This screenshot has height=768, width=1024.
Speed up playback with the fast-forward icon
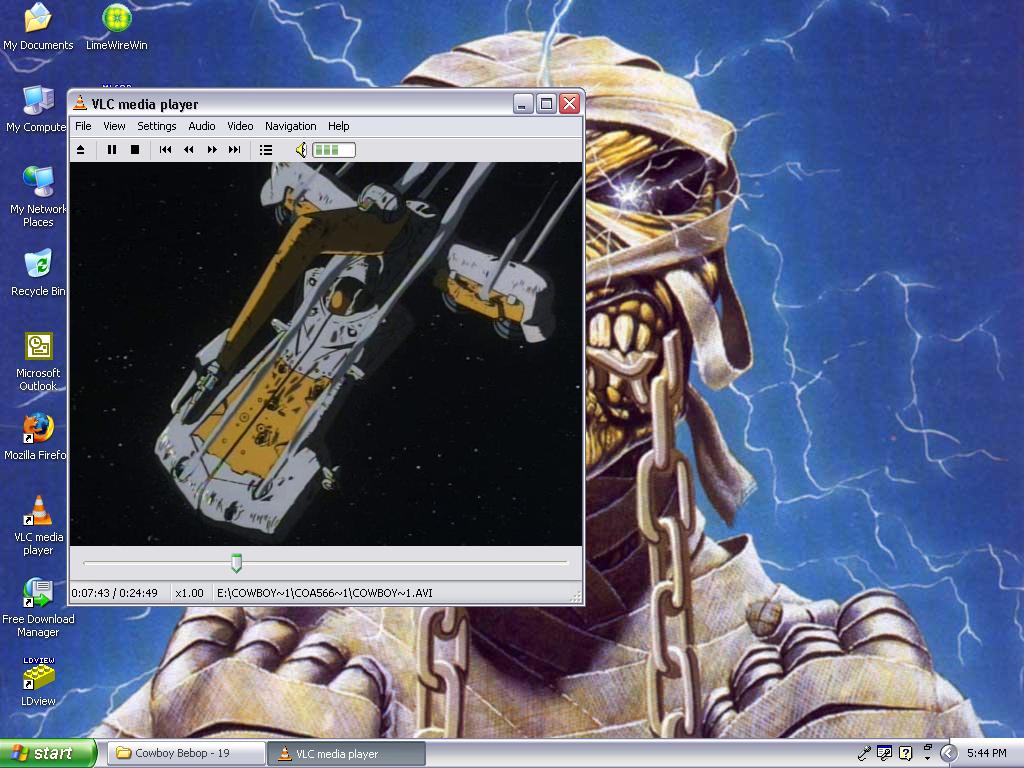212,150
